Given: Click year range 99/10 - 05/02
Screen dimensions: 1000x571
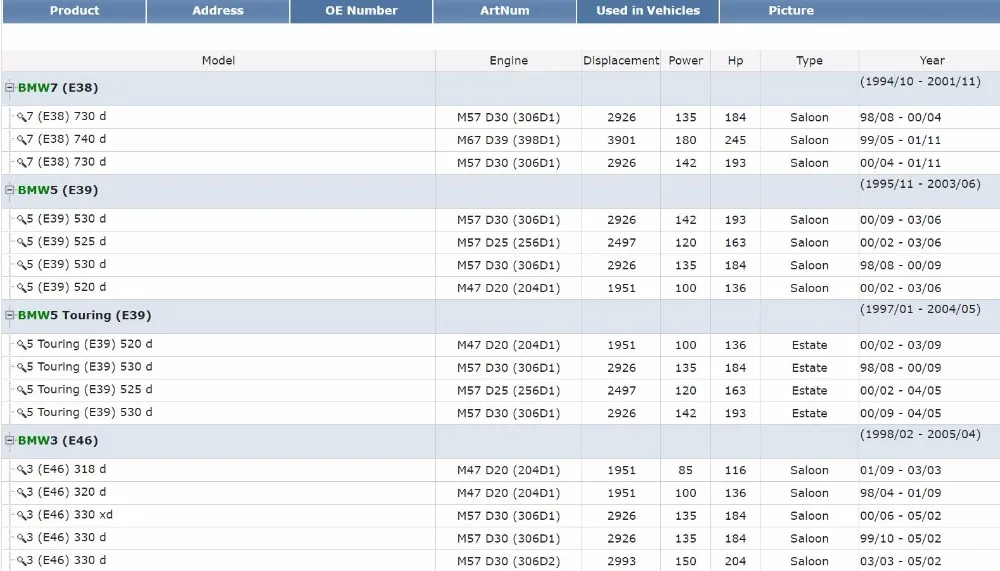Looking at the screenshot, I should 901,538.
